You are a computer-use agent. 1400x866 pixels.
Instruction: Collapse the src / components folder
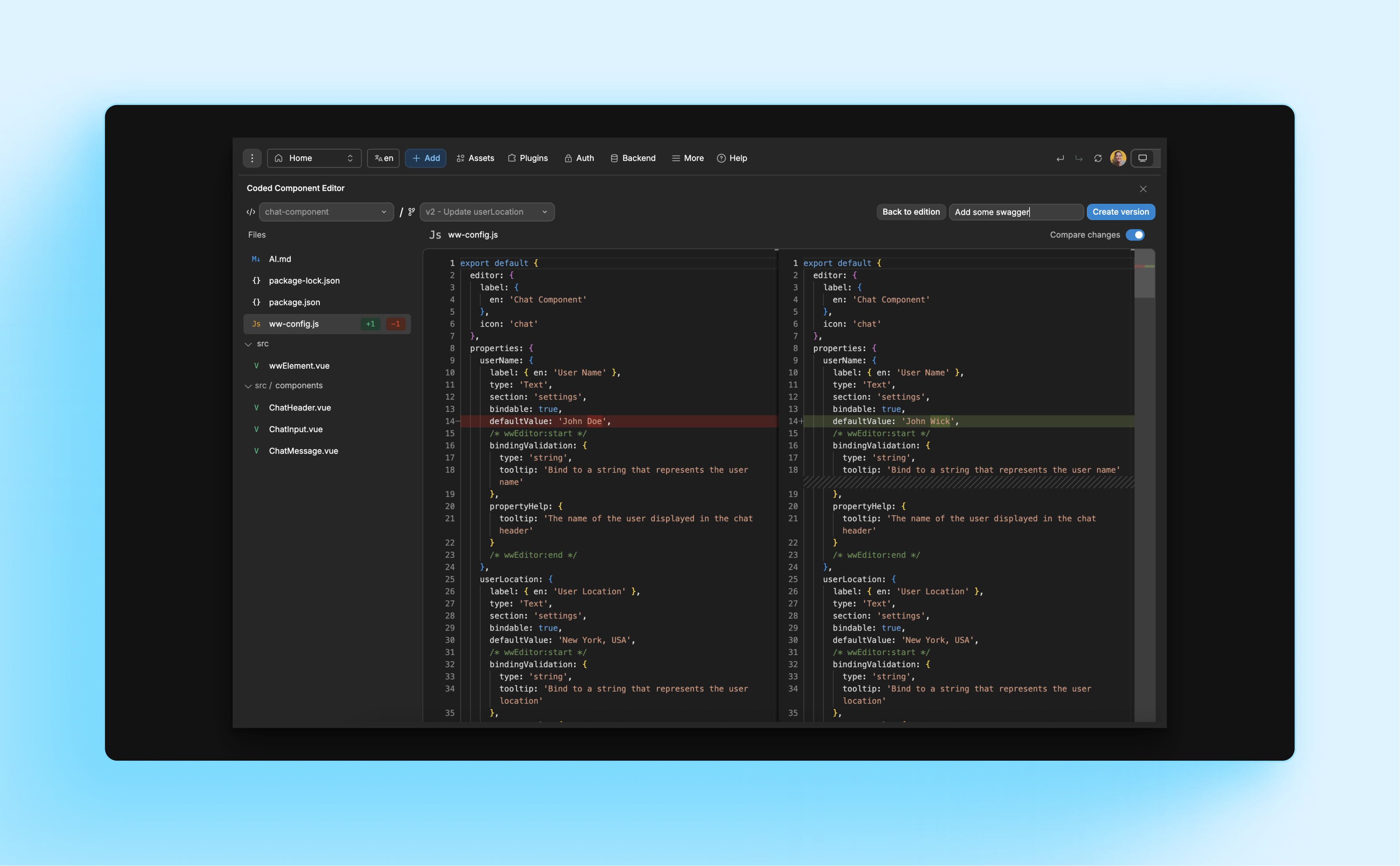(248, 386)
